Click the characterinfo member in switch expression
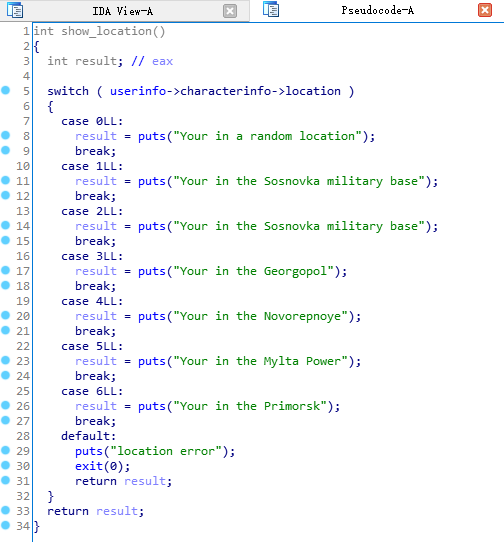The width and height of the screenshot is (504, 542). [x=226, y=91]
